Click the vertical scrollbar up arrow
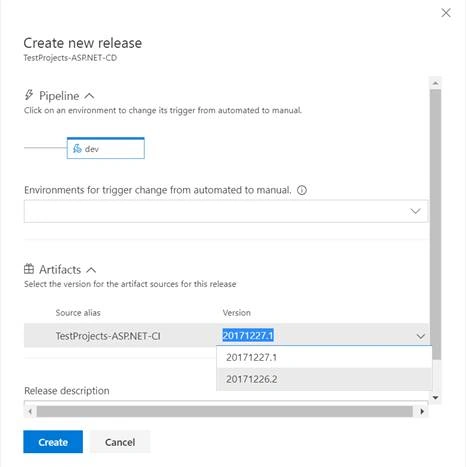Image resolution: width=466 pixels, height=467 pixels. pyautogui.click(x=436, y=83)
